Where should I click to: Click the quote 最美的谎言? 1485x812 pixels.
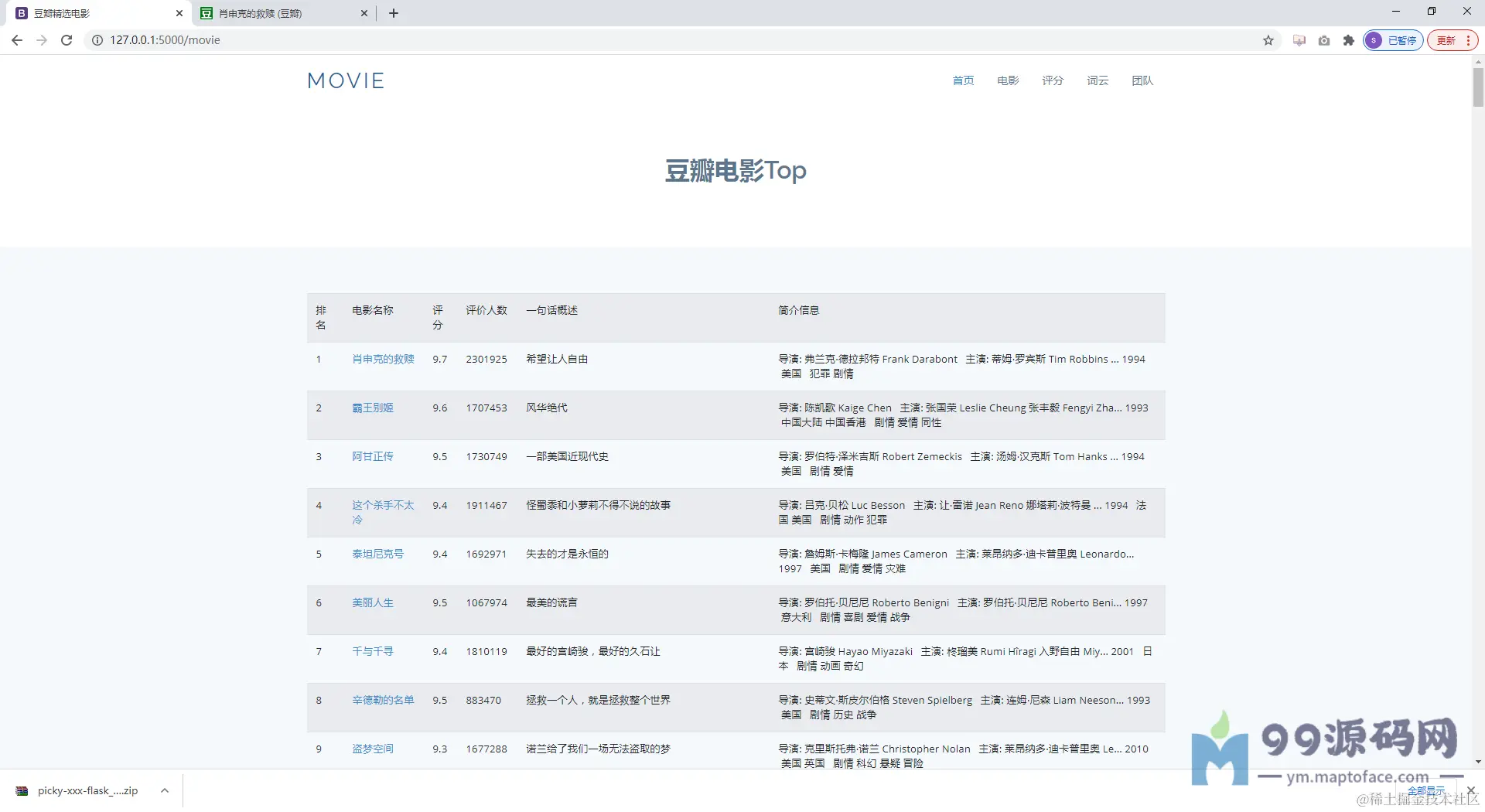point(552,602)
